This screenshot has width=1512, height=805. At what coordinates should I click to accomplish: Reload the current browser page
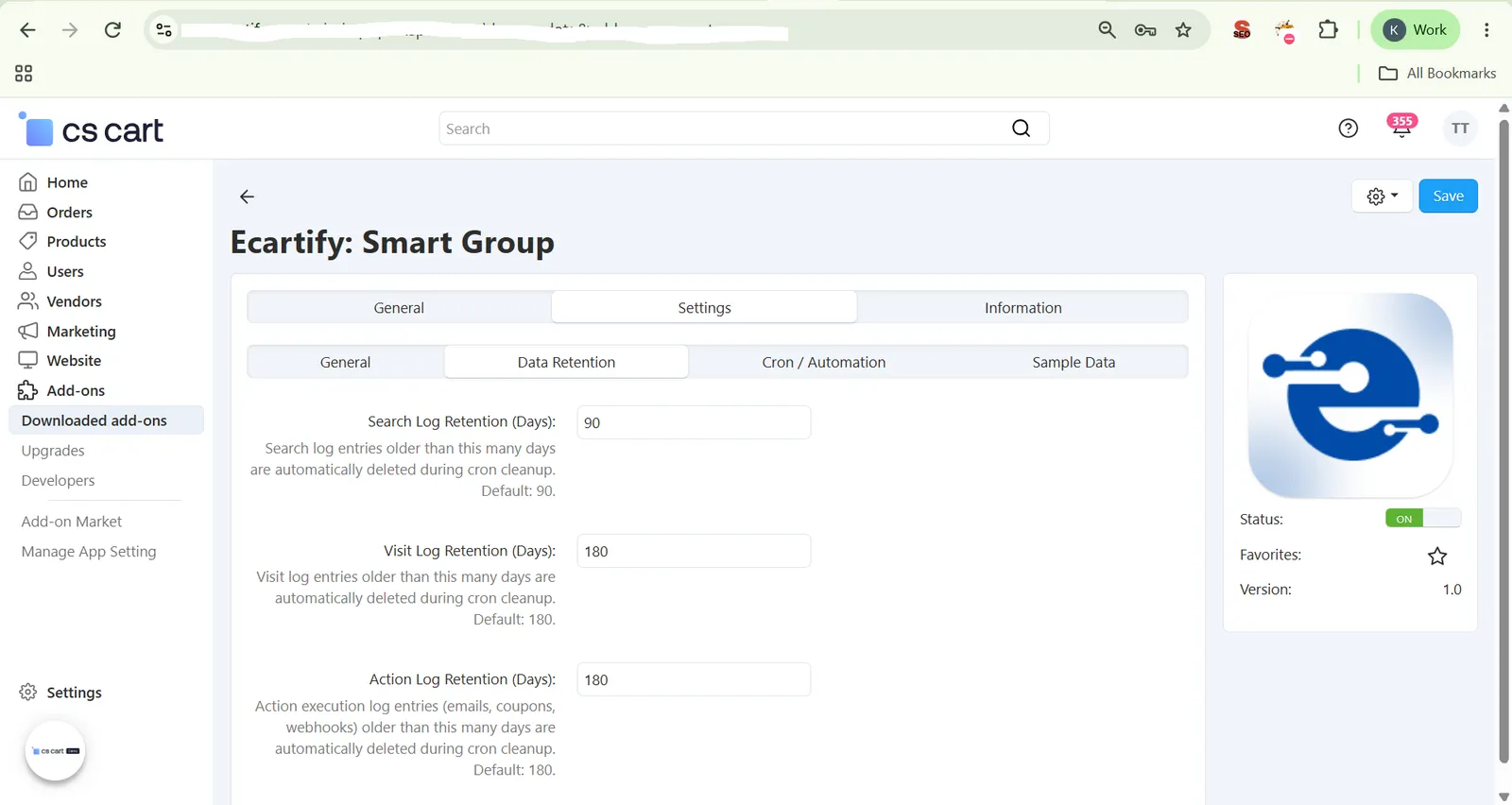click(112, 30)
